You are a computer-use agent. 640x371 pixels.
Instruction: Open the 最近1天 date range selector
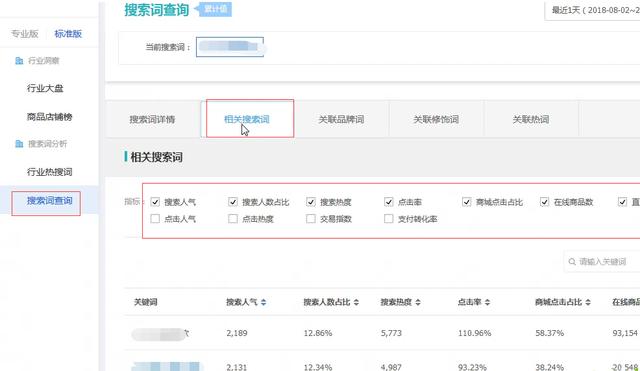[x=593, y=10]
